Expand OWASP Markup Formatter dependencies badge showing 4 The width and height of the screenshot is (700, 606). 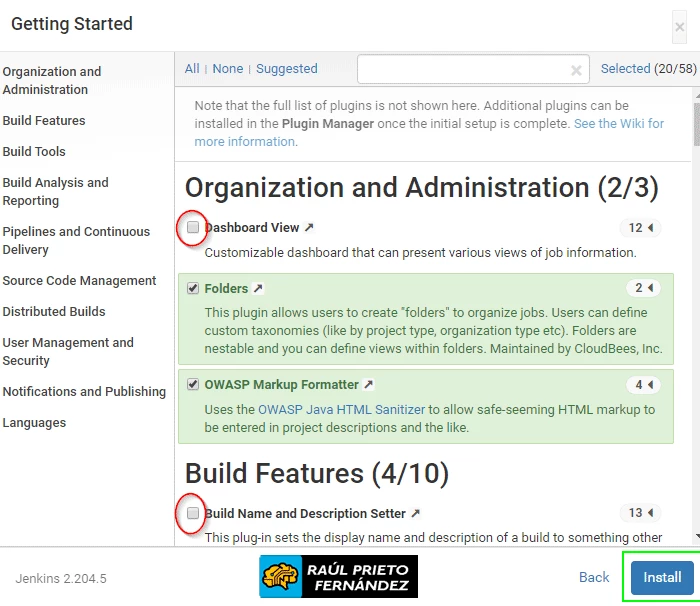(x=643, y=384)
